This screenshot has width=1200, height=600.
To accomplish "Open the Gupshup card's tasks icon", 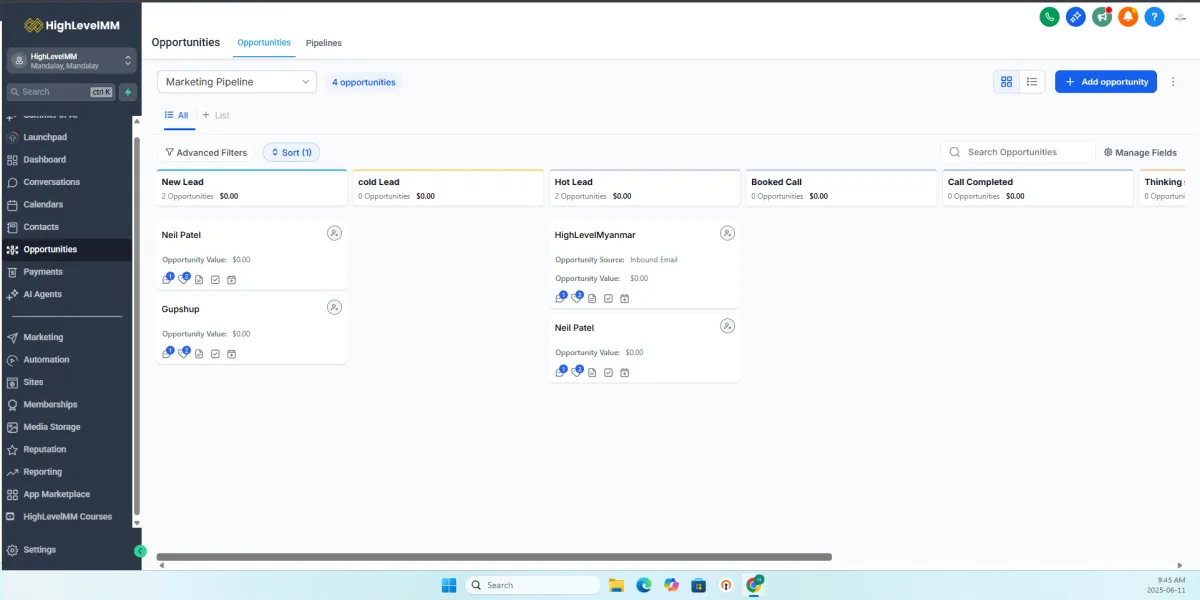I will click(x=215, y=354).
